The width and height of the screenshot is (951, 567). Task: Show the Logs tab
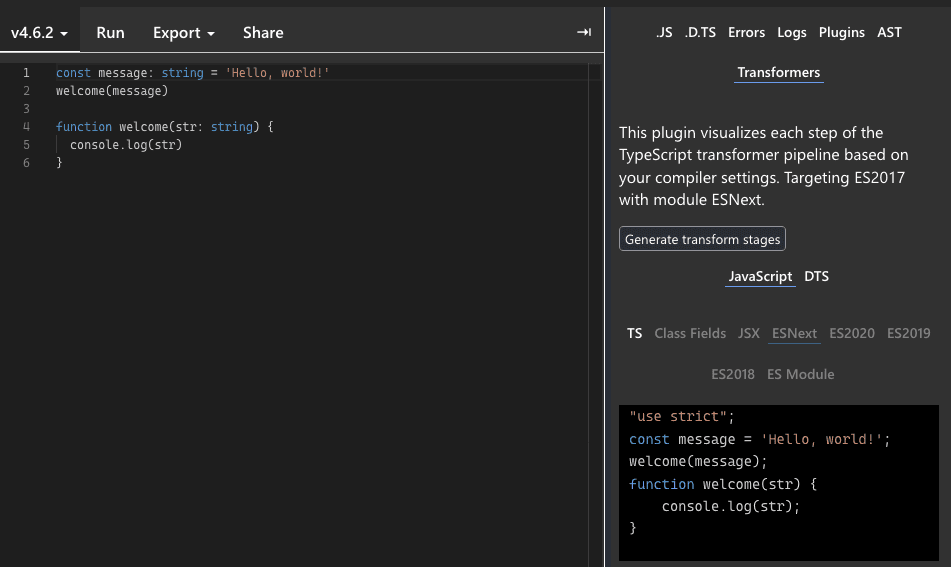coord(791,32)
